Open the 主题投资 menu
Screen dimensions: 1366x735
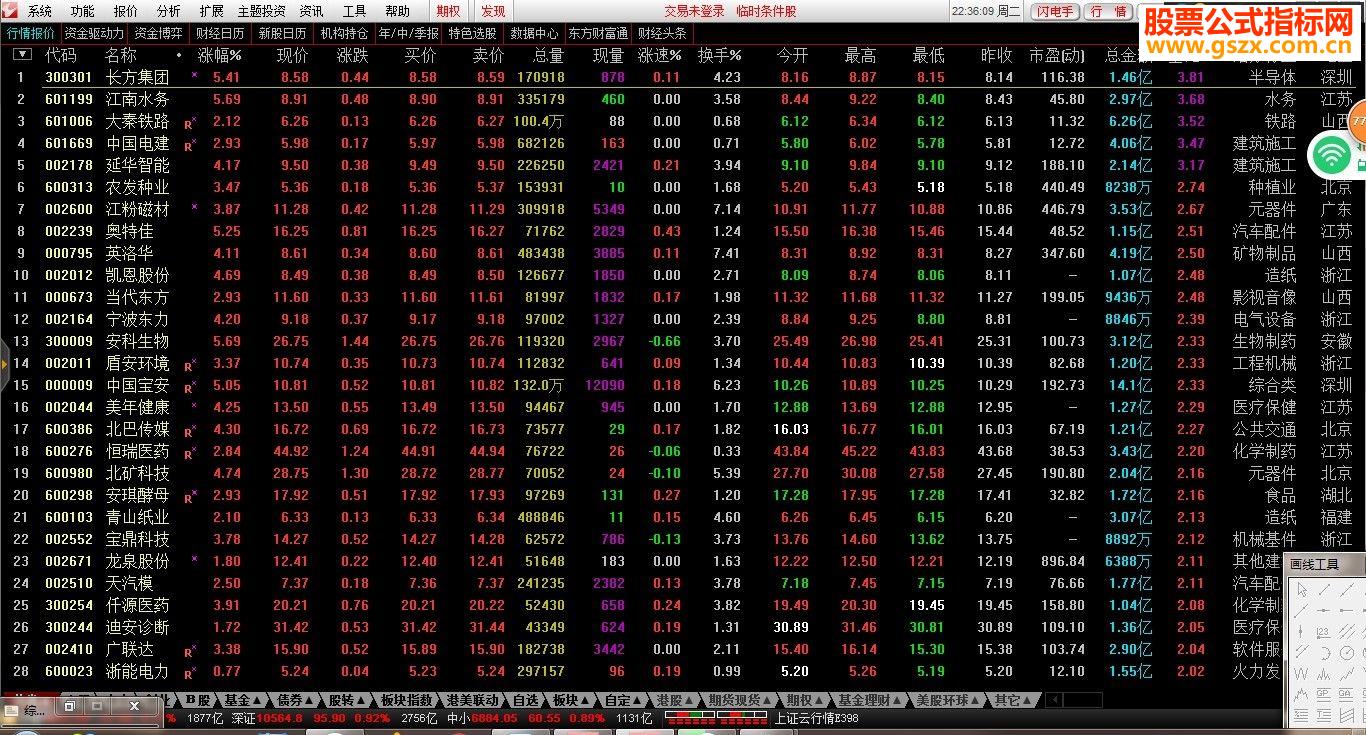click(261, 11)
